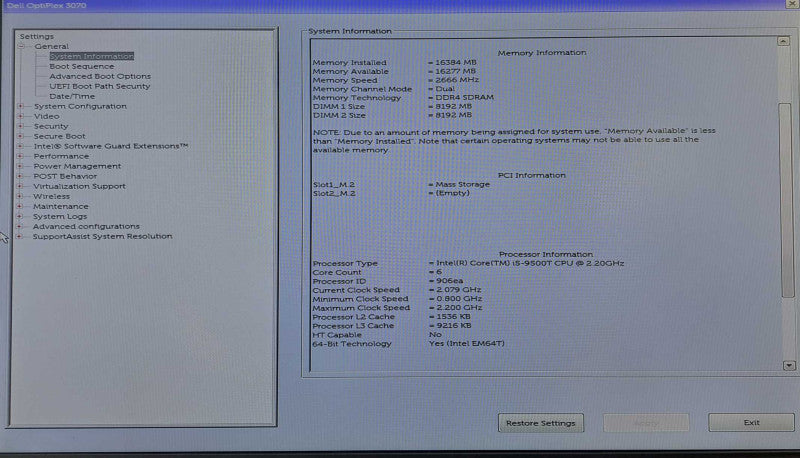Open the Boot Sequence settings

[x=82, y=66]
